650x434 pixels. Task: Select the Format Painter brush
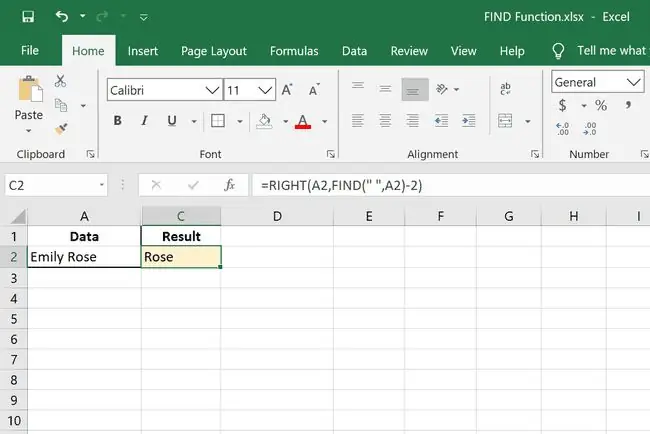coord(61,129)
